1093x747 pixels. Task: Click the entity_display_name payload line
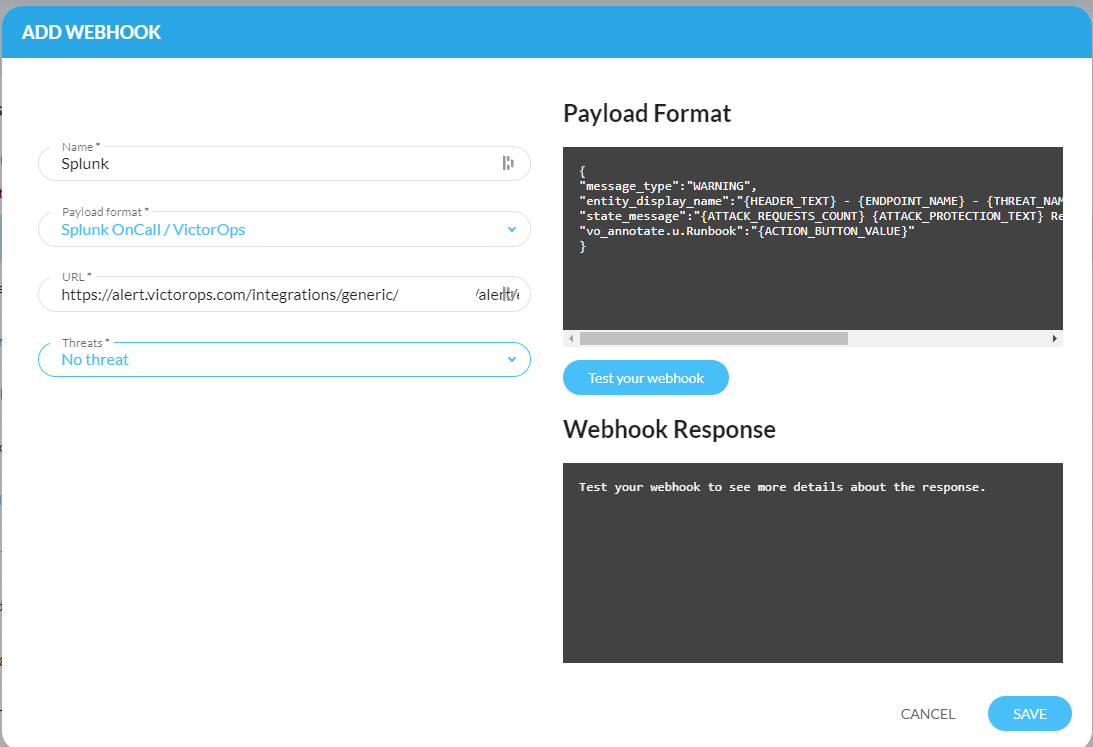coord(821,201)
